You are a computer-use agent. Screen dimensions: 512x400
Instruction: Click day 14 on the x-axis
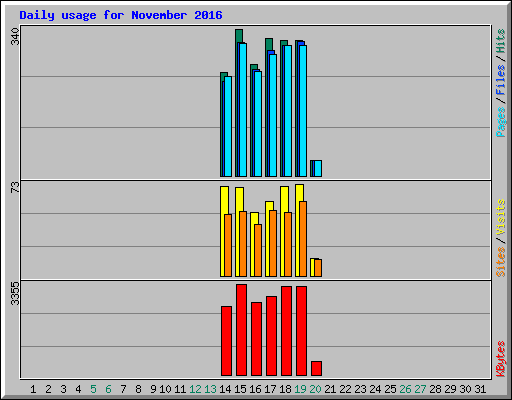[x=225, y=389]
